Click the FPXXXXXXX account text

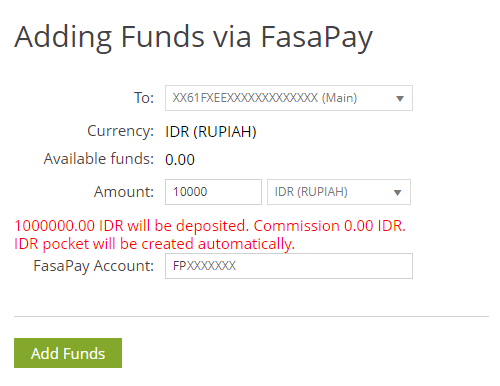[x=204, y=266]
